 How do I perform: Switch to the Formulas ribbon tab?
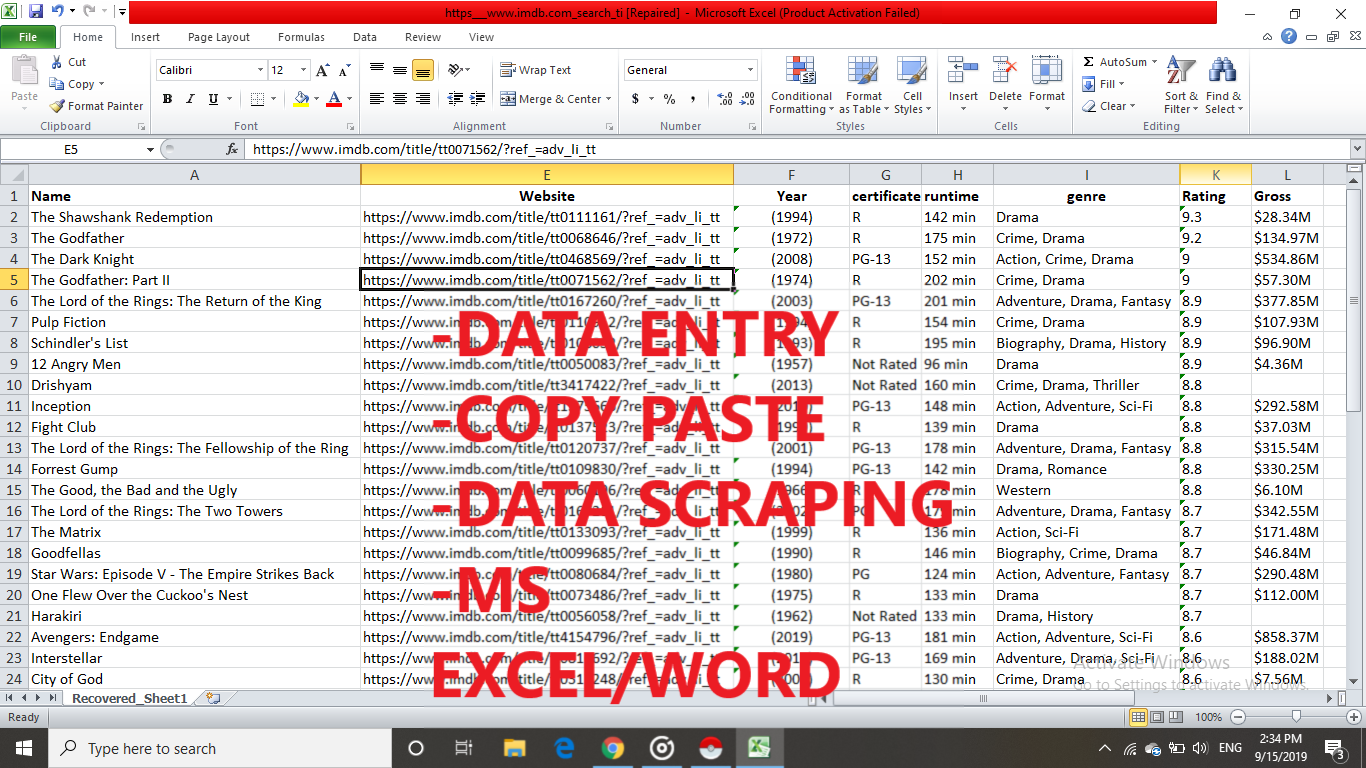pyautogui.click(x=301, y=37)
